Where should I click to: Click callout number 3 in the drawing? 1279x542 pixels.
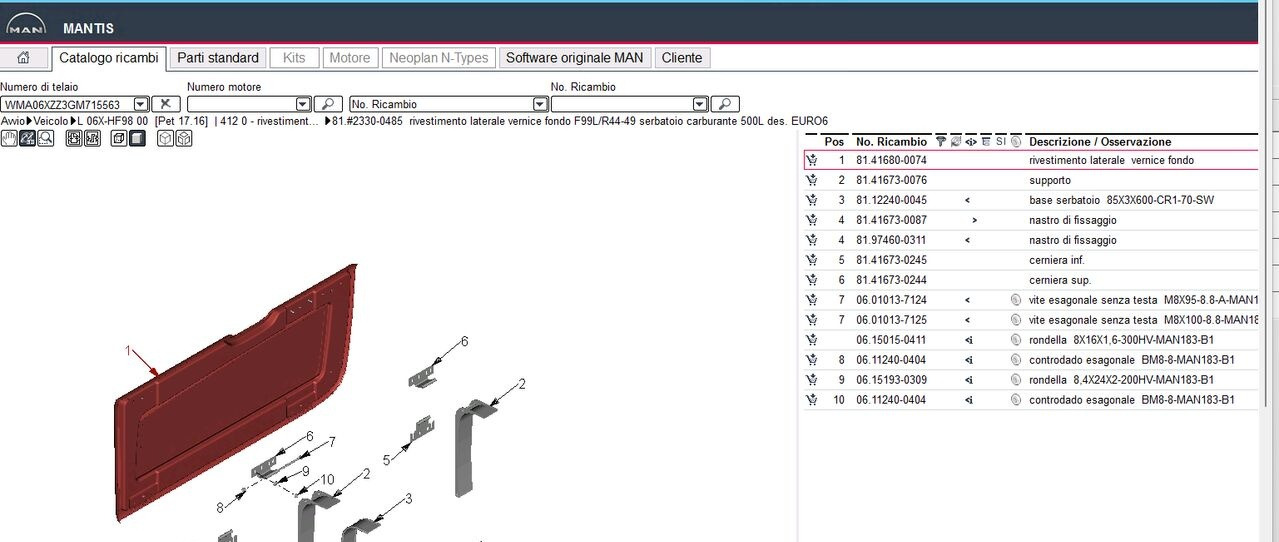(408, 498)
